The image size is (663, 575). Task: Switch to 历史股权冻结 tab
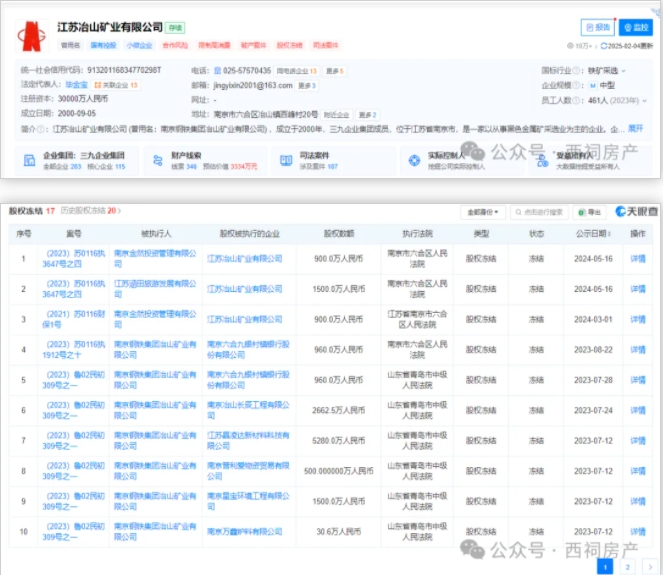91,211
